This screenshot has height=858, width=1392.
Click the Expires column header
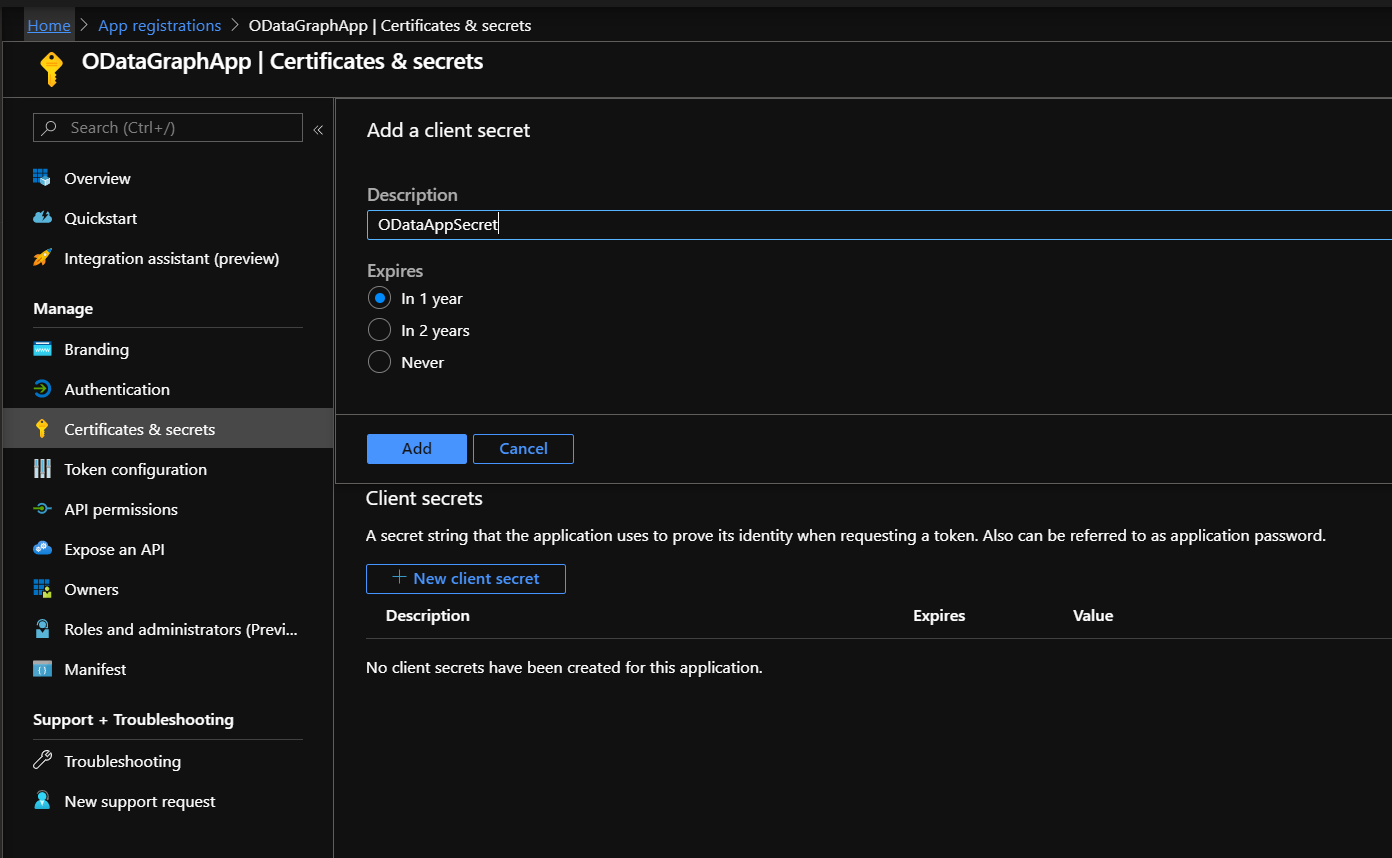click(x=939, y=616)
